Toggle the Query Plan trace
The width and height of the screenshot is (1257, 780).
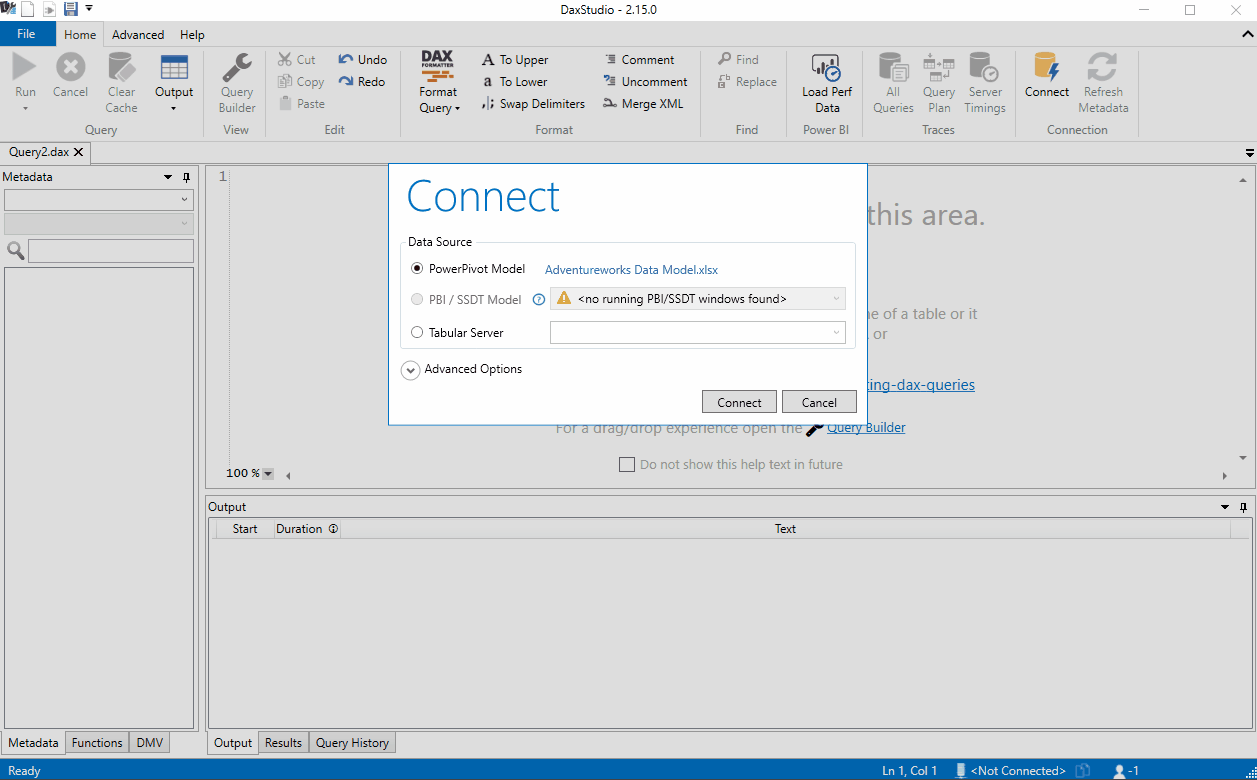[939, 82]
